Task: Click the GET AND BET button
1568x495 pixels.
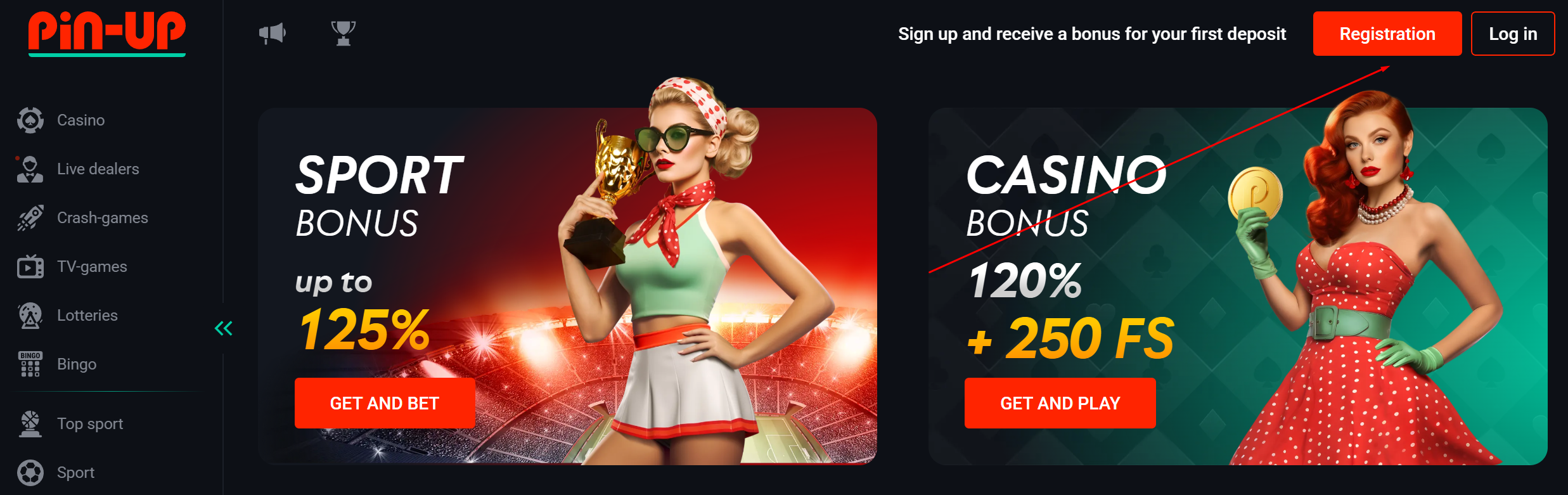Action: click(385, 403)
